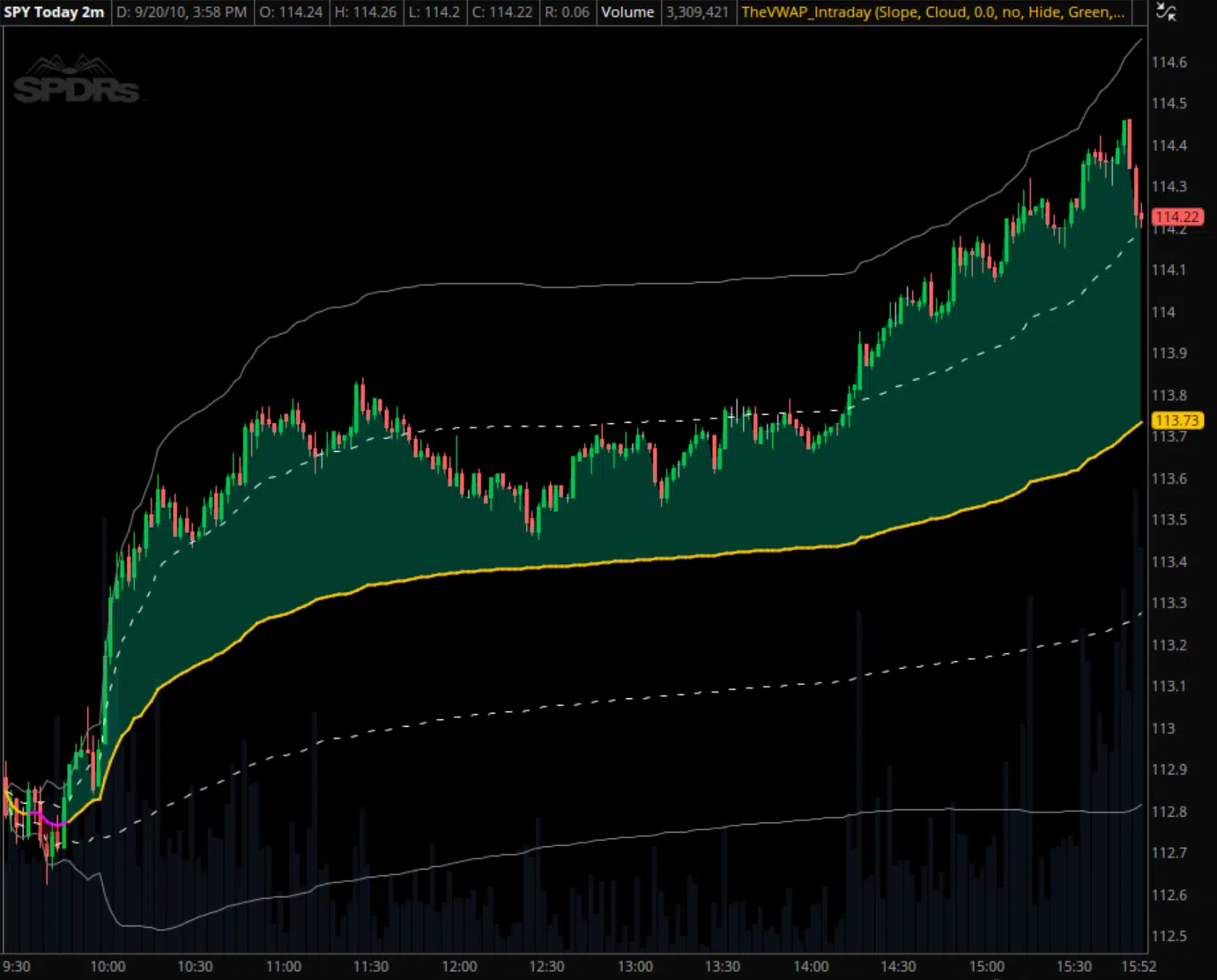Screen dimensions: 1217x980
Task: Click the range value R: 0.06
Action: pos(568,12)
